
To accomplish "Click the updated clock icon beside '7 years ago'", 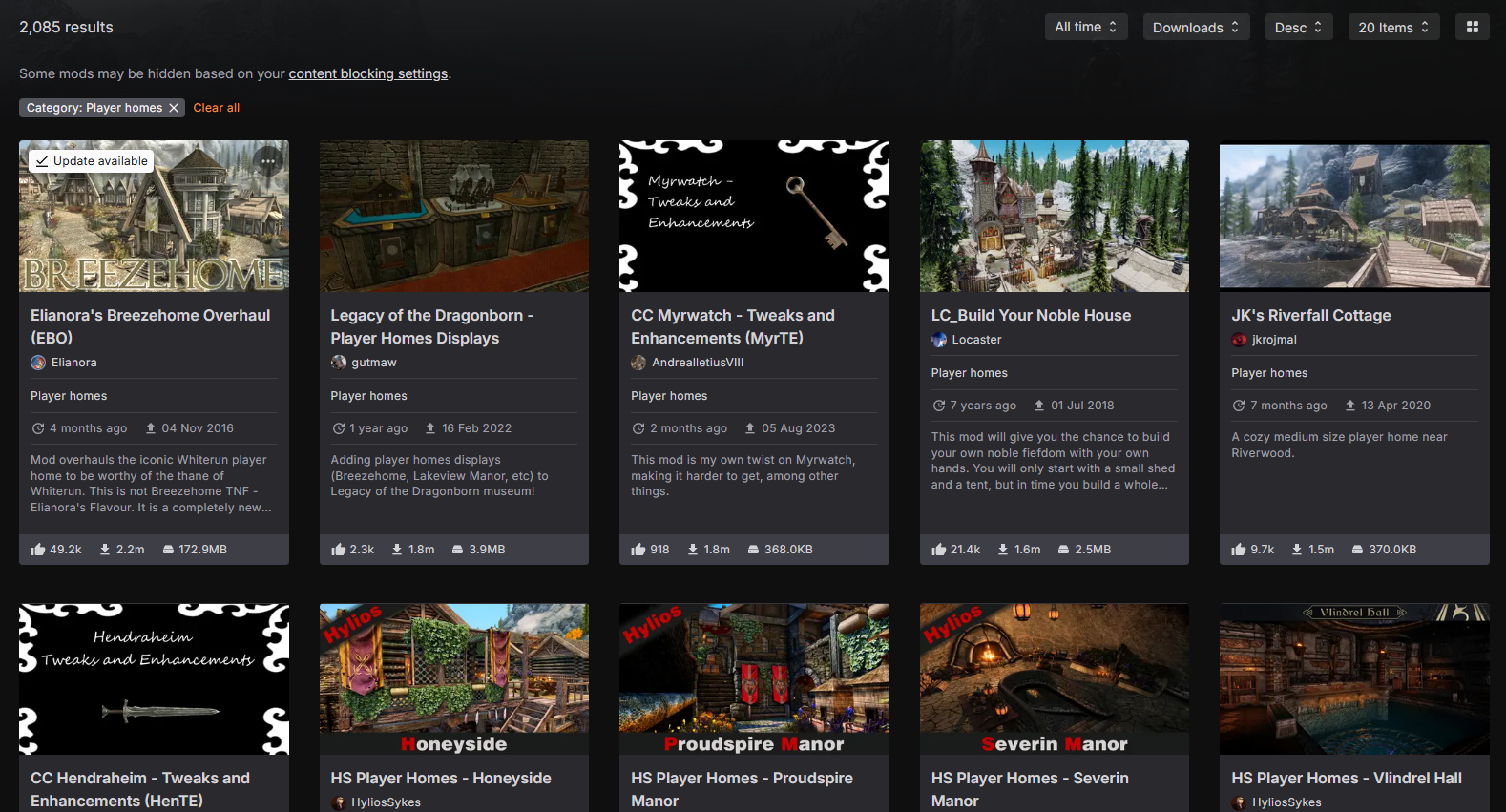I will pos(938,406).
